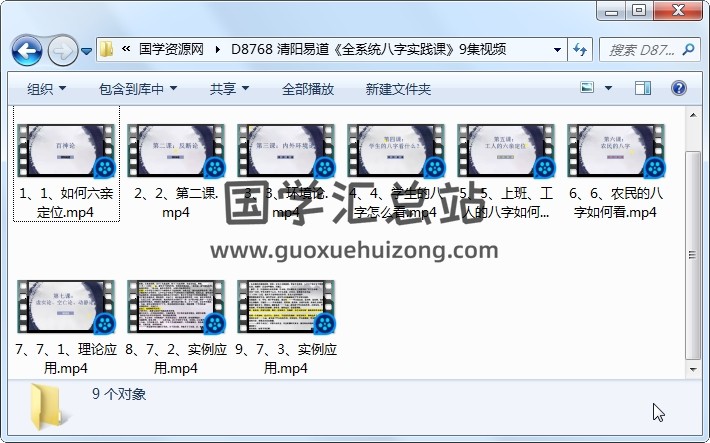Maximize the Explorer window
Viewport: 710px width, 443px height.
pyautogui.click(x=639, y=10)
